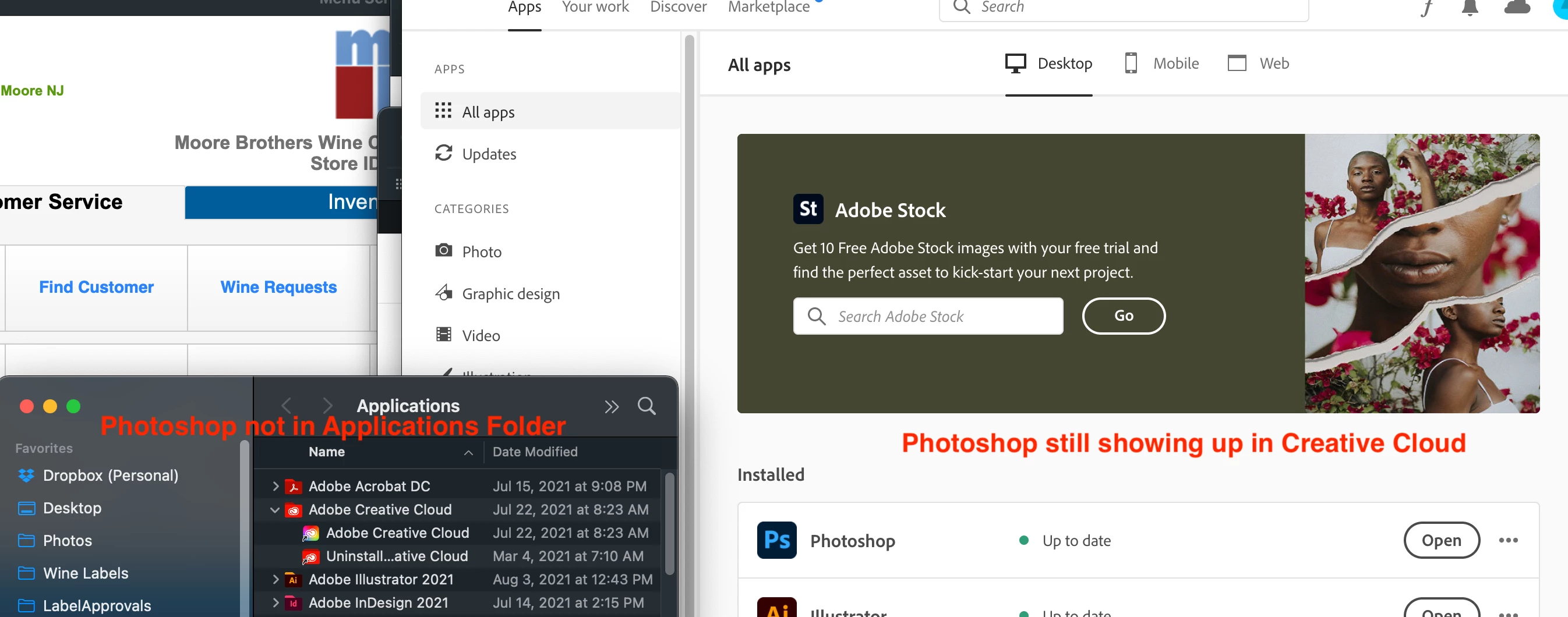Click the Video filmstrip icon
The width and height of the screenshot is (1568, 617).
tap(443, 334)
